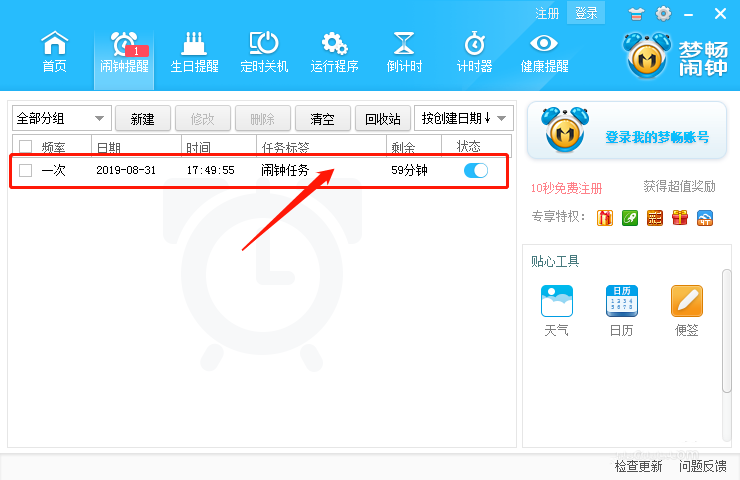This screenshot has width=740, height=480.
Task: Select the 2019-08-31 date cell
Action: (126, 170)
